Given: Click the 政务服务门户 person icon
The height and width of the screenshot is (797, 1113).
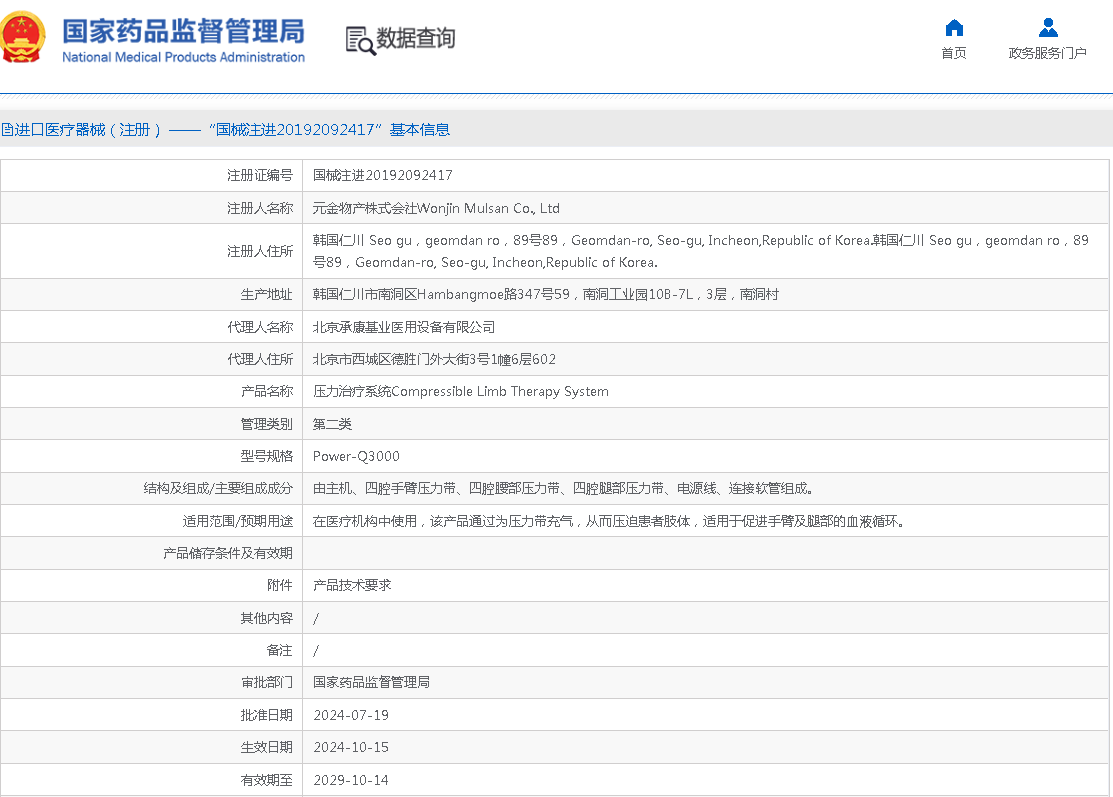Looking at the screenshot, I should 1047,27.
